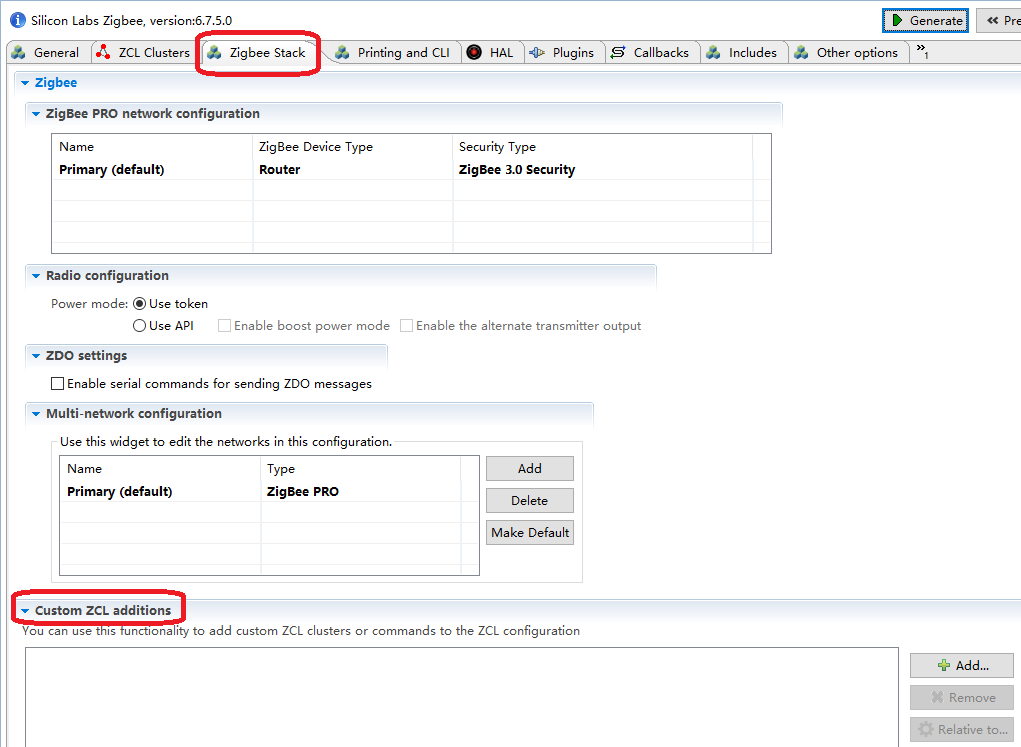
Task: Select the Use token power mode
Action: [x=140, y=303]
